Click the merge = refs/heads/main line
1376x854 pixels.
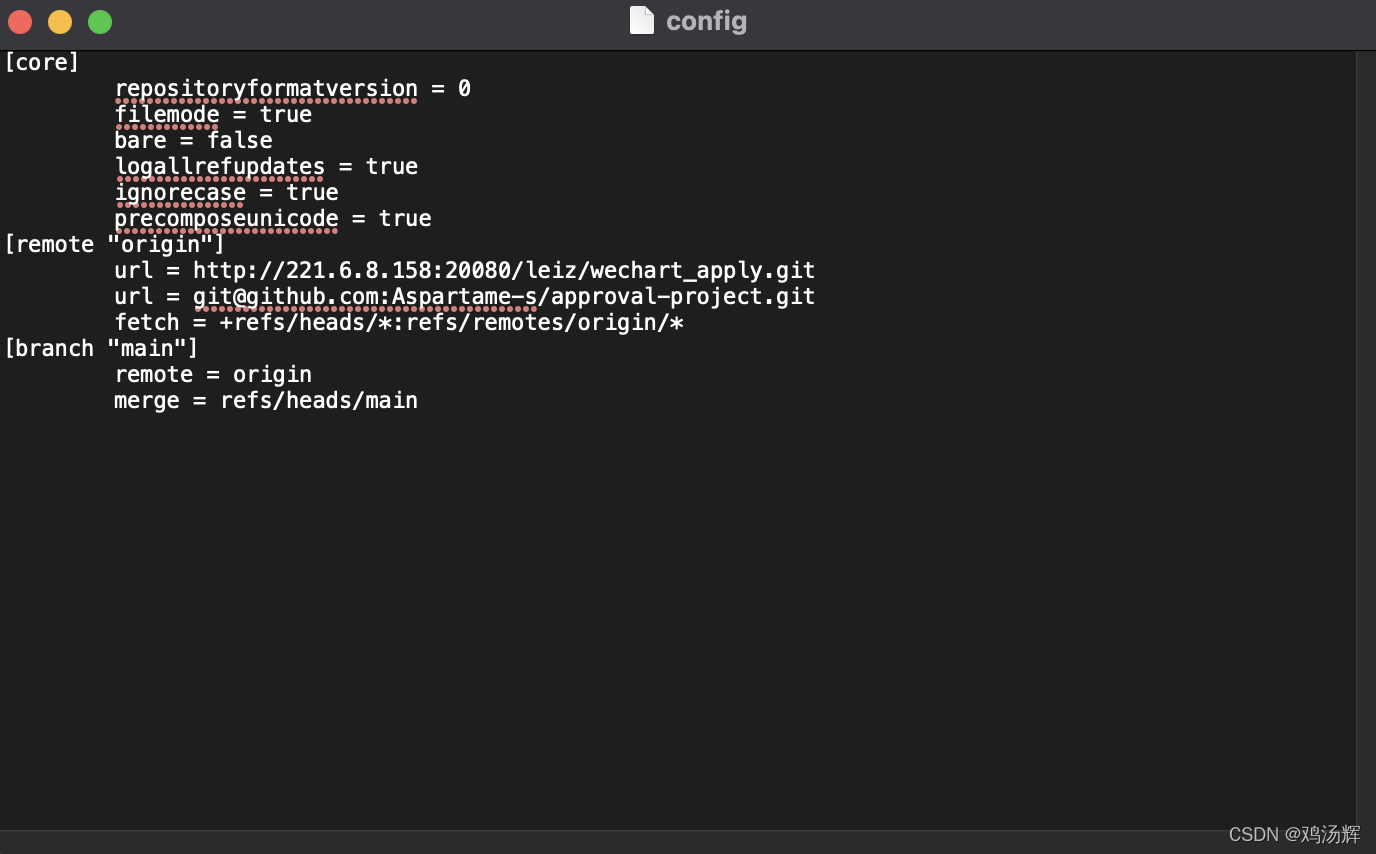point(266,400)
